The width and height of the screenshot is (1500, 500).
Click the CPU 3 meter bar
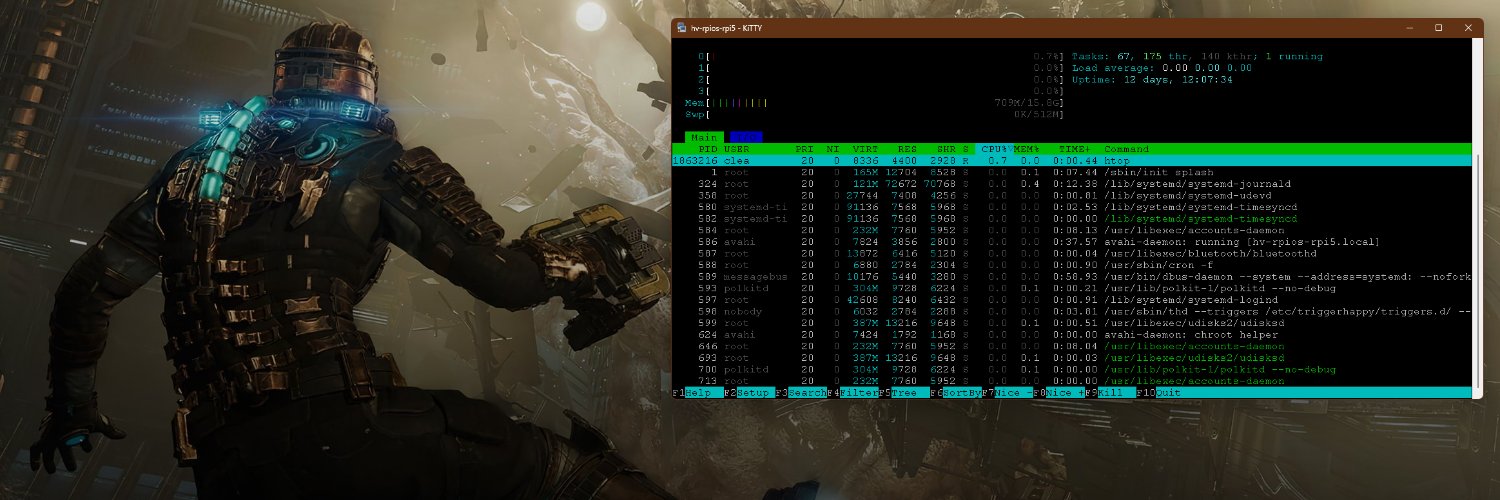coord(881,91)
